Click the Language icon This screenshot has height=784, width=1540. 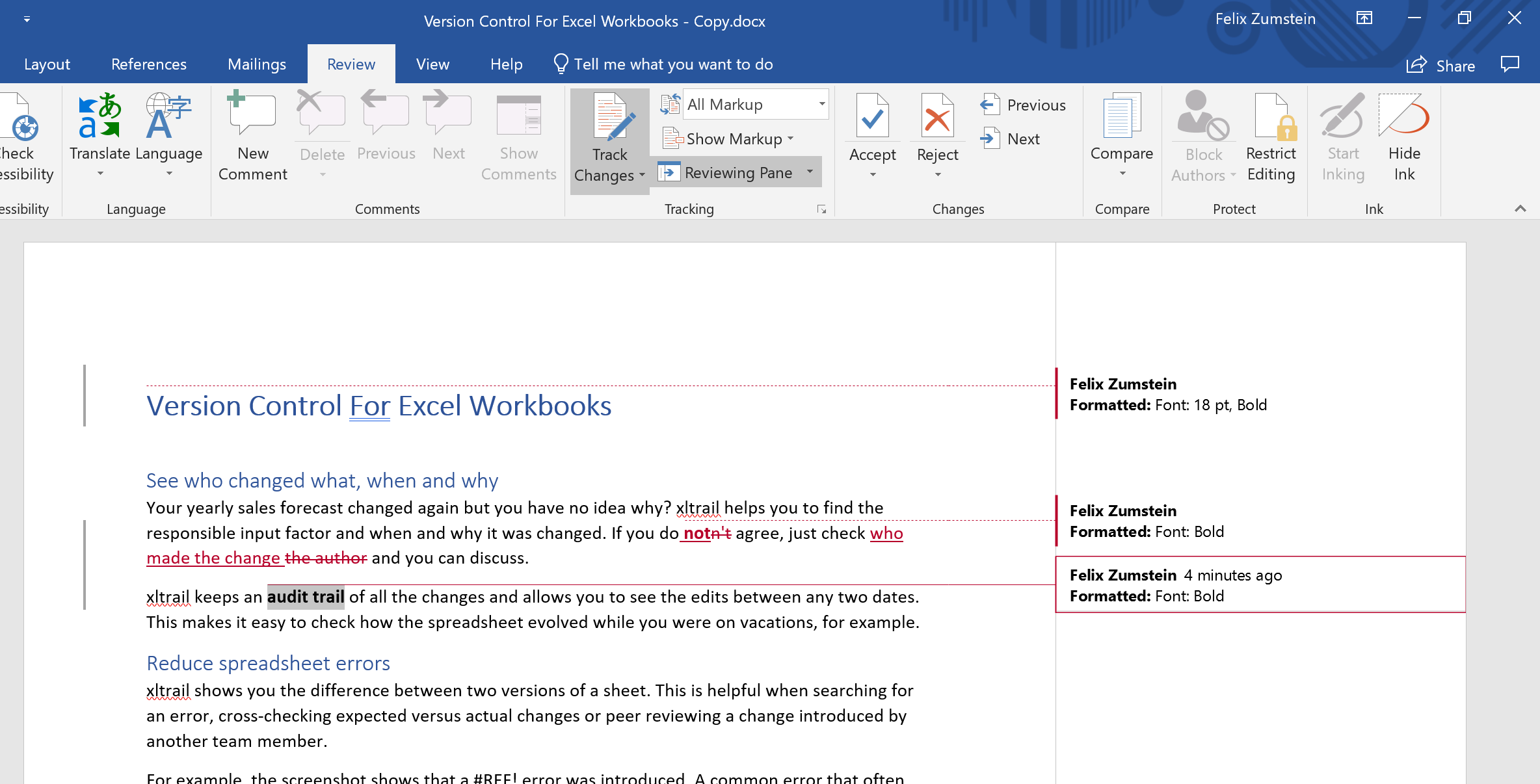click(168, 116)
